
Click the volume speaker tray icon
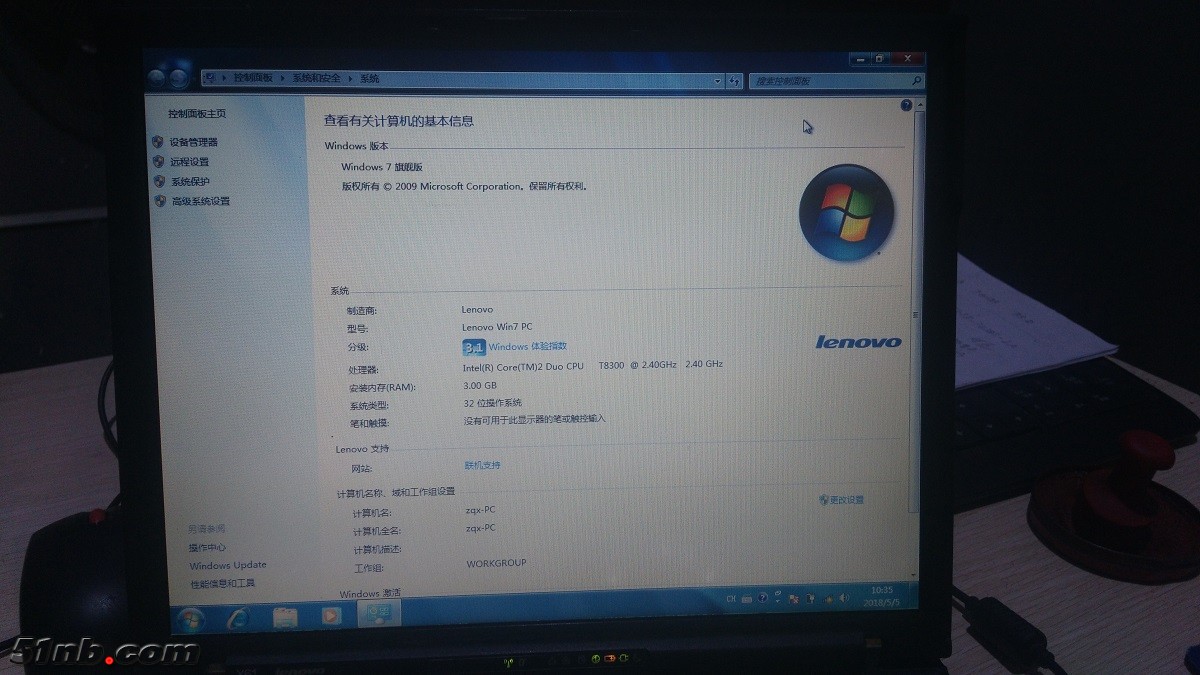click(842, 597)
